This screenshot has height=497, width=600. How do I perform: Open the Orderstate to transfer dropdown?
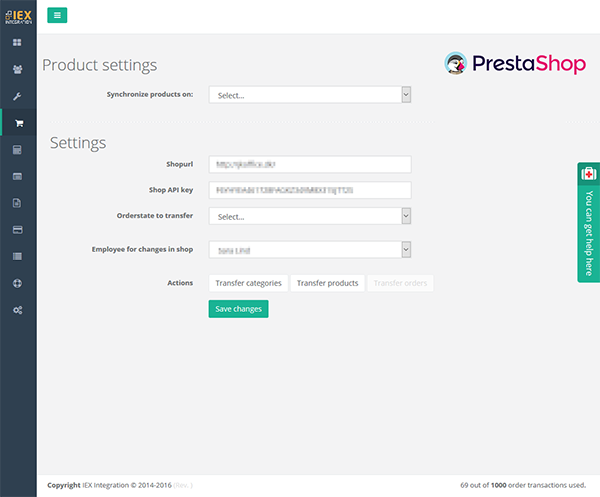coord(310,216)
